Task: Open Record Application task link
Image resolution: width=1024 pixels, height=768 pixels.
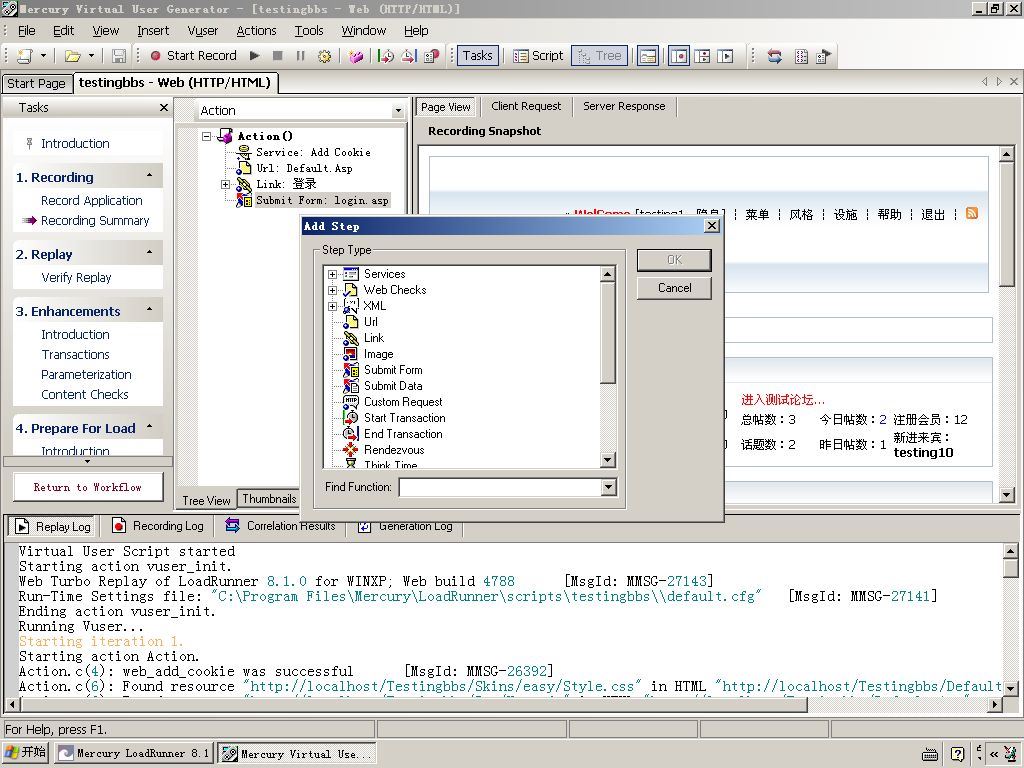Action: (91, 200)
